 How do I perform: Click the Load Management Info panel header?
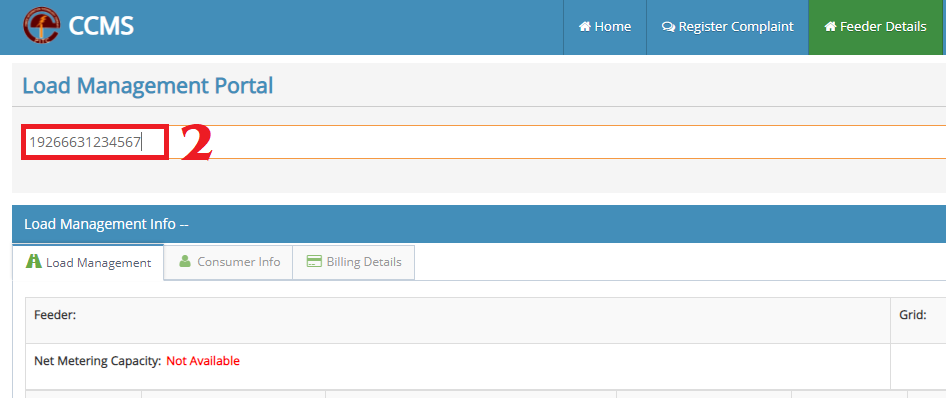(x=479, y=224)
